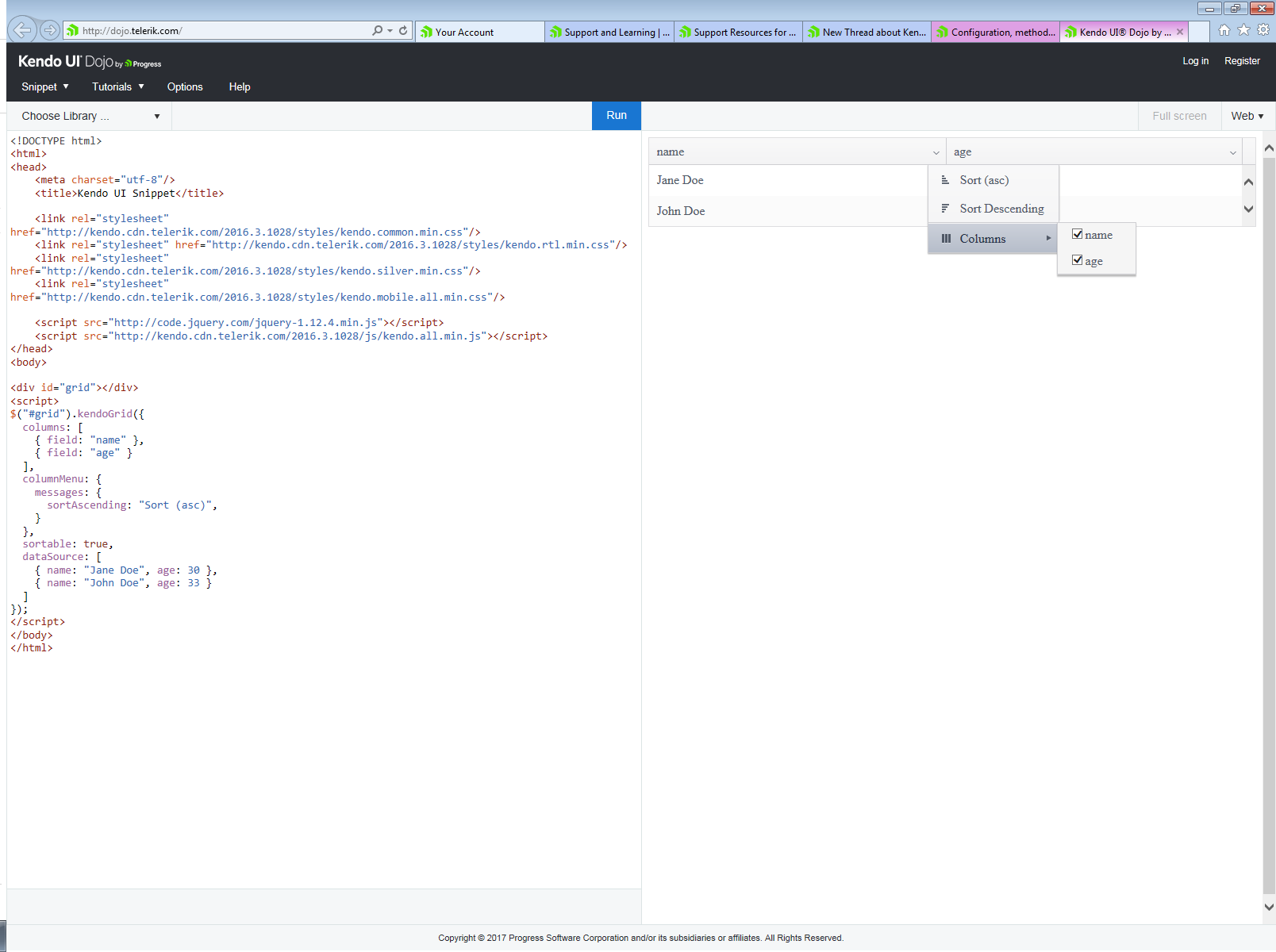Select Sort (asc) in column menu
Image resolution: width=1276 pixels, height=952 pixels.
(x=984, y=180)
